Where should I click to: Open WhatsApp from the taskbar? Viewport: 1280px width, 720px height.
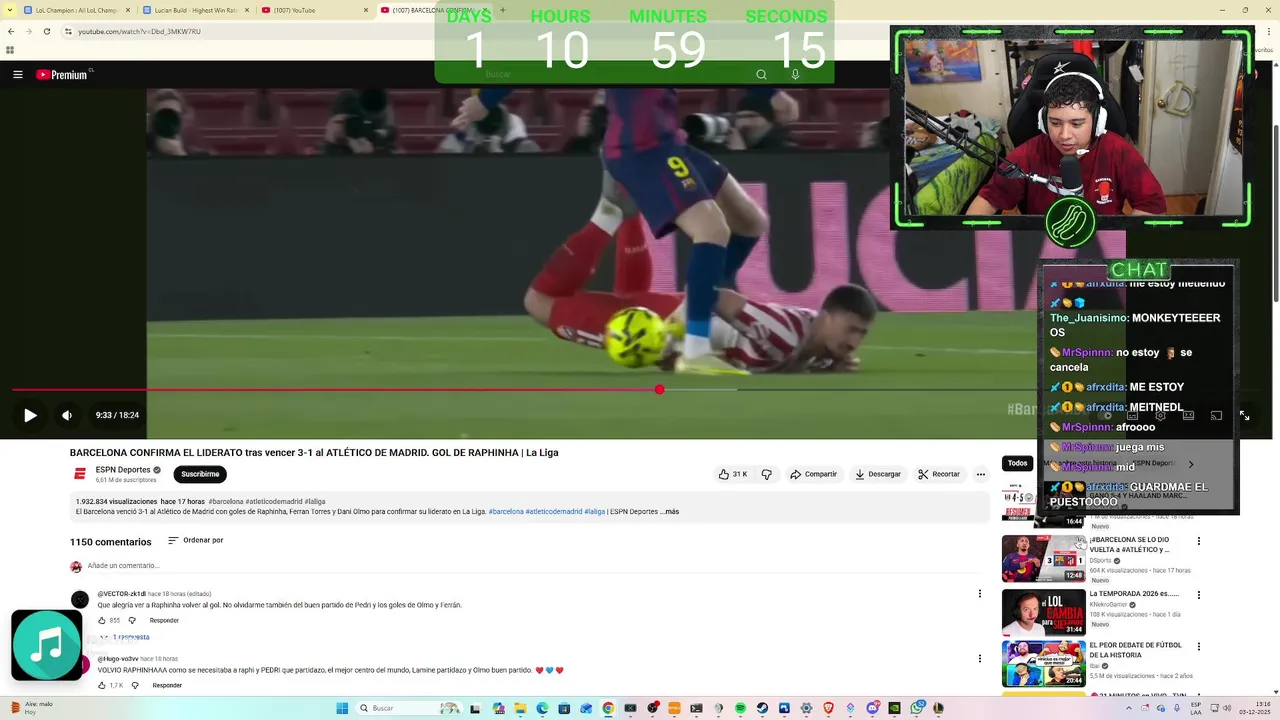pyautogui.click(x=917, y=708)
